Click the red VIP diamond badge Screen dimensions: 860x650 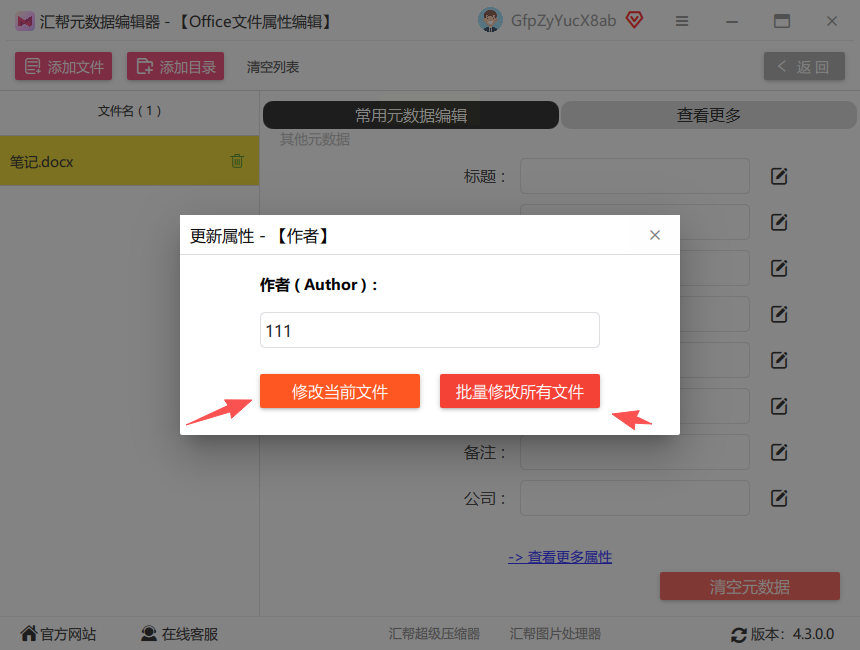tap(635, 20)
